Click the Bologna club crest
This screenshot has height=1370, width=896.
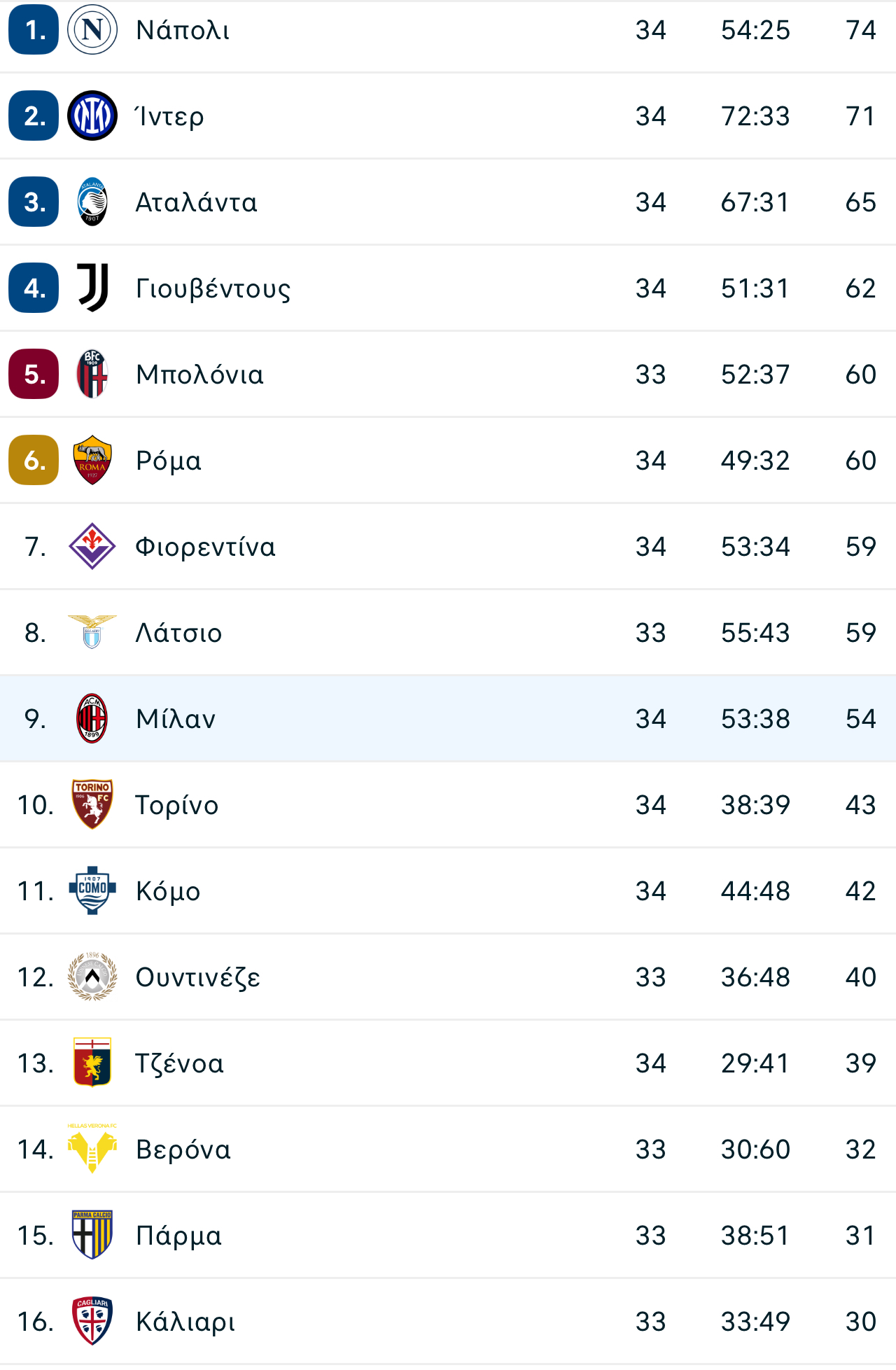pyautogui.click(x=92, y=374)
